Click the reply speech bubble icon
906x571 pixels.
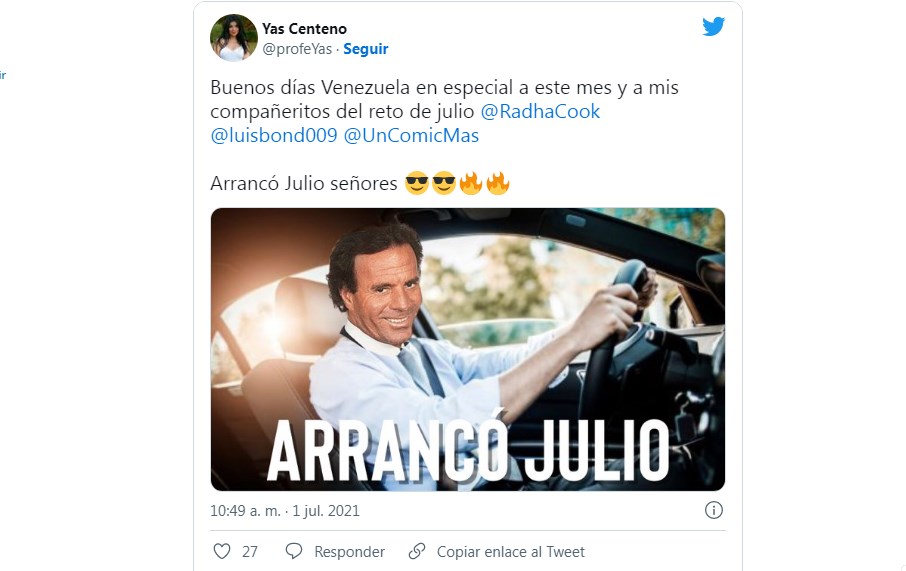click(294, 551)
